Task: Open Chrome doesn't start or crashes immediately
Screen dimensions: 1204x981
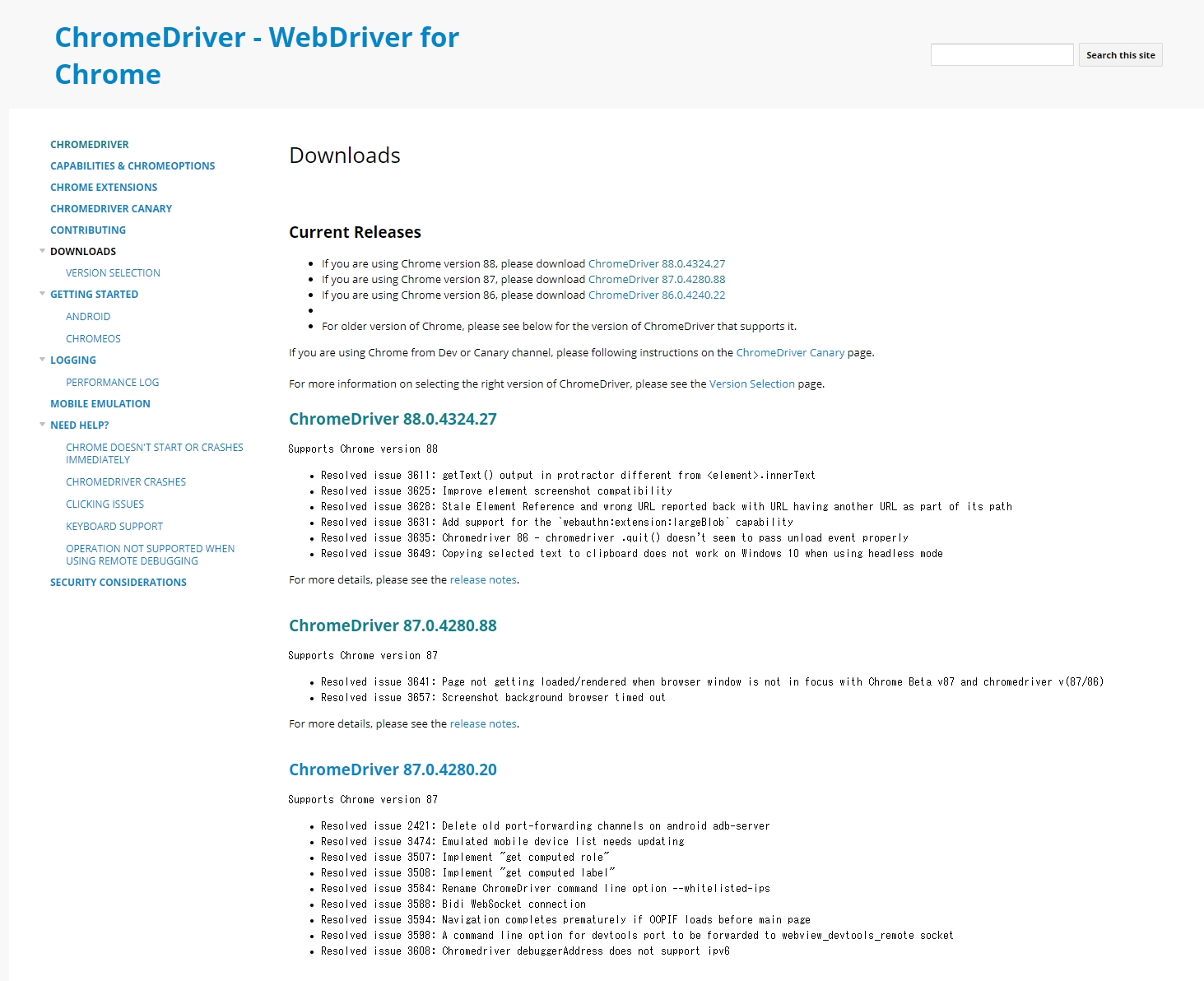Action: point(155,453)
